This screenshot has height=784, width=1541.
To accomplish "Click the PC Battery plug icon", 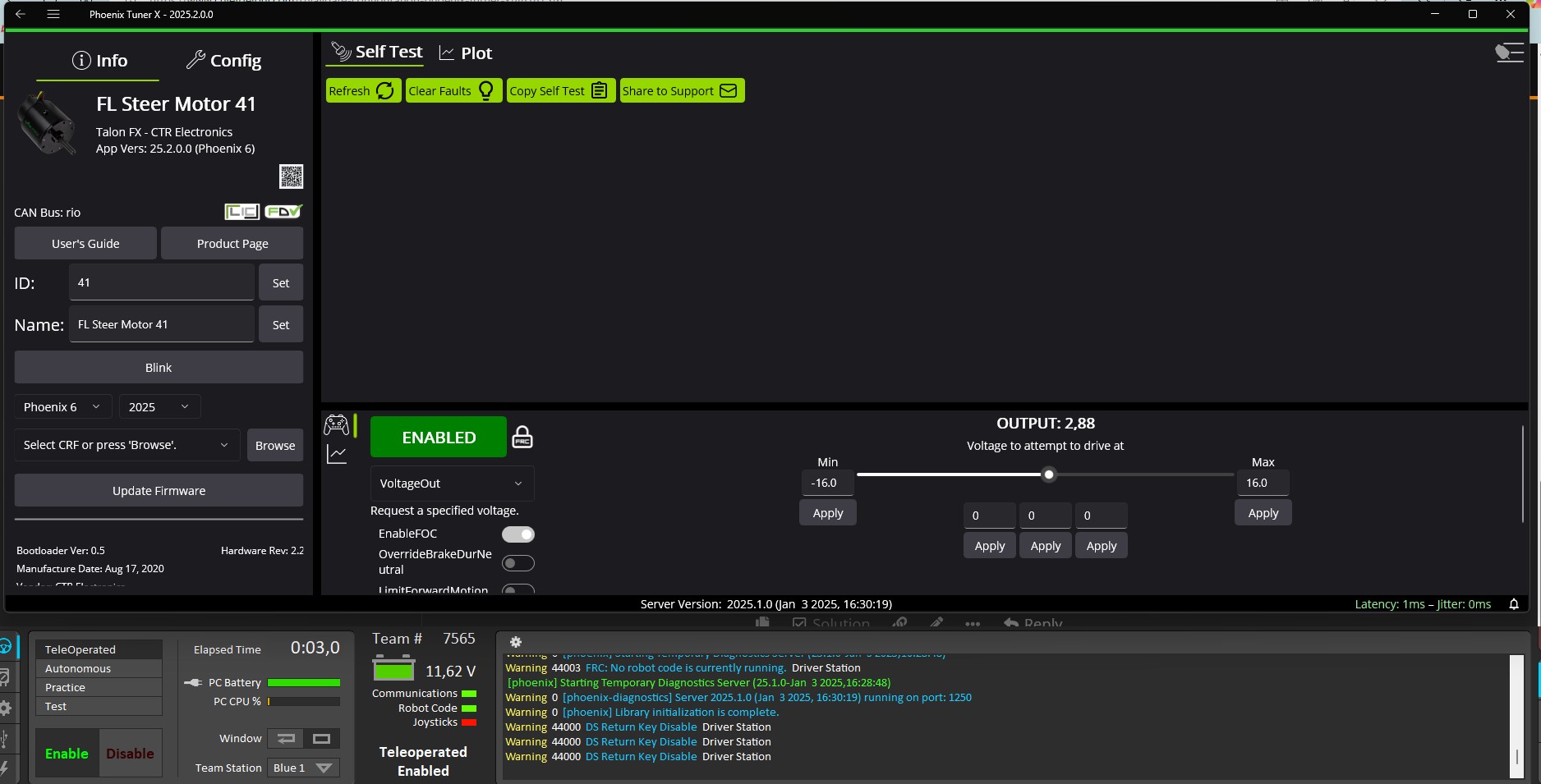I will coord(193,682).
